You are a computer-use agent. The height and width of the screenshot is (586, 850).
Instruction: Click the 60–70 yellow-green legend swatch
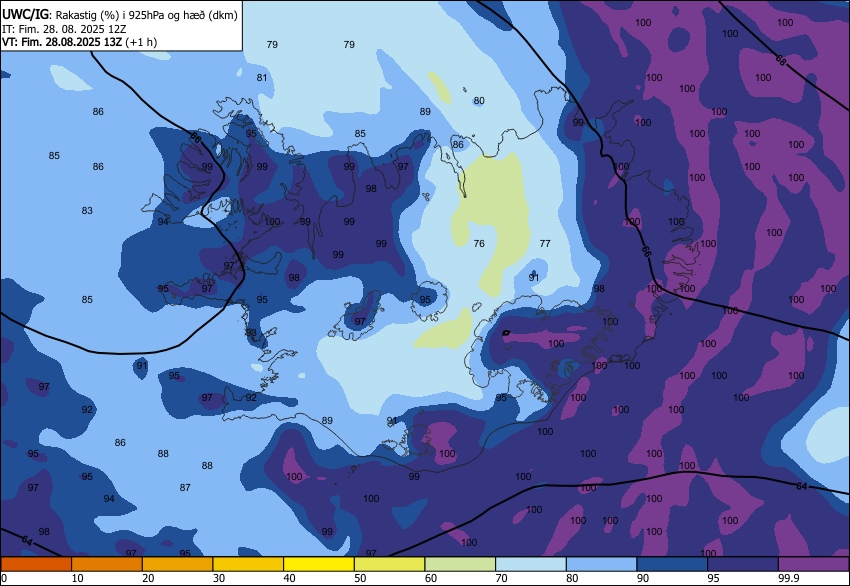coord(460,564)
